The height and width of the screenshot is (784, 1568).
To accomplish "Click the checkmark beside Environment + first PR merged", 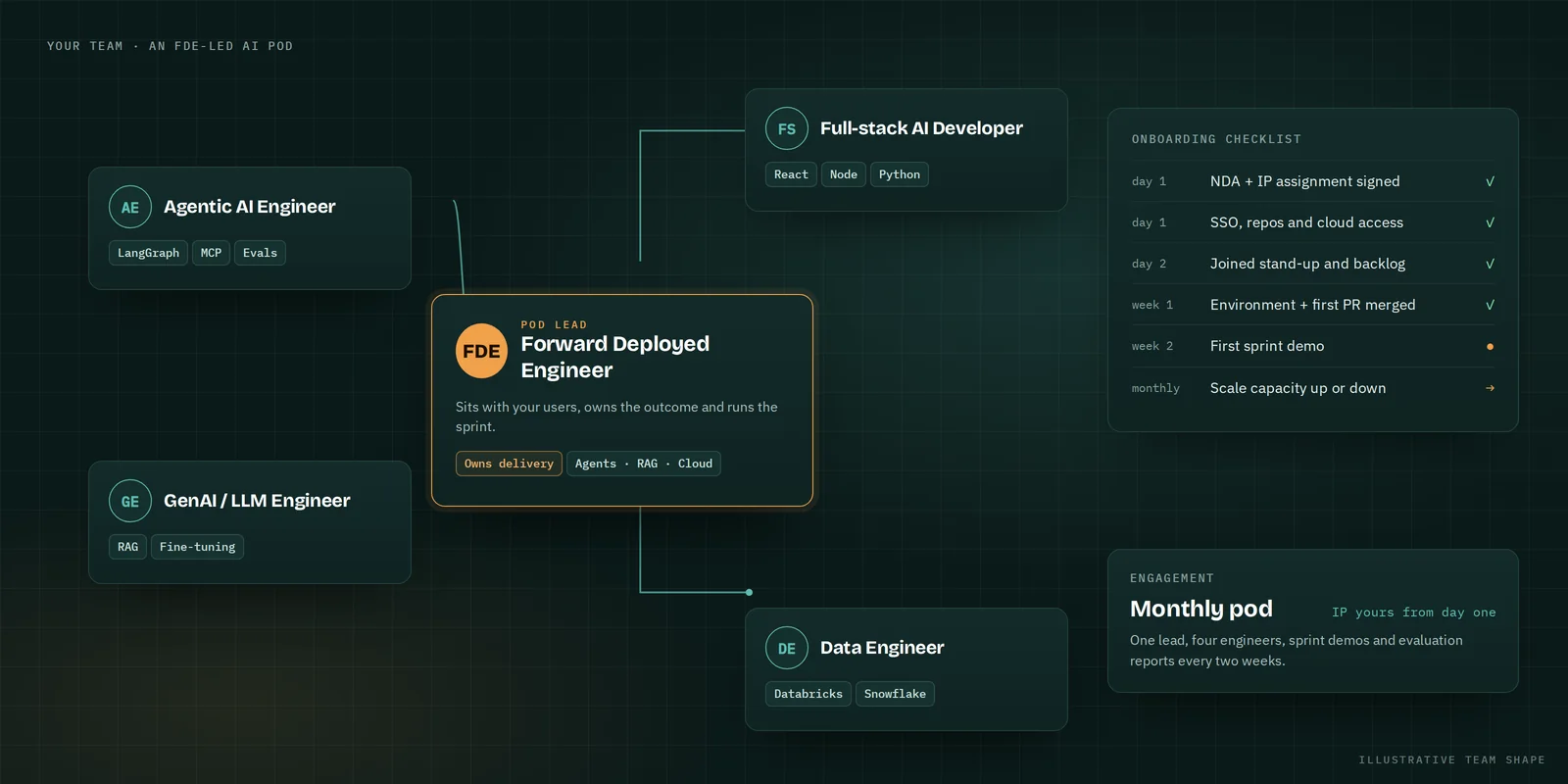I will [1490, 305].
